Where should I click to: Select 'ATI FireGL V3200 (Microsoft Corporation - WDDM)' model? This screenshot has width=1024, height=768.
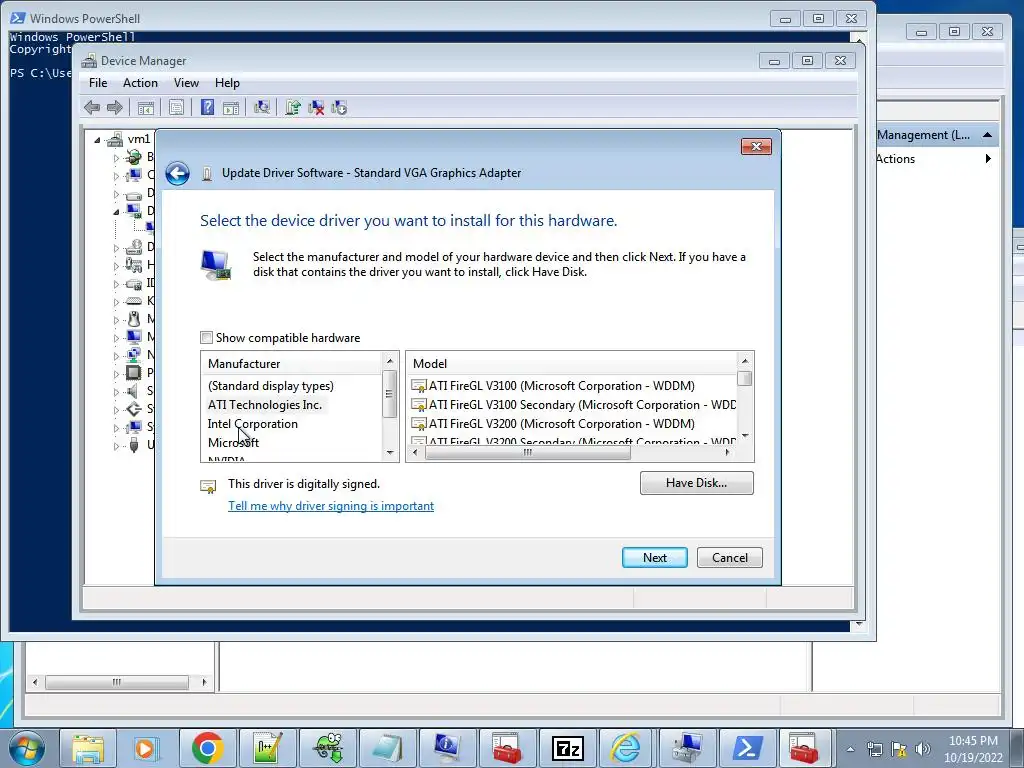point(553,424)
